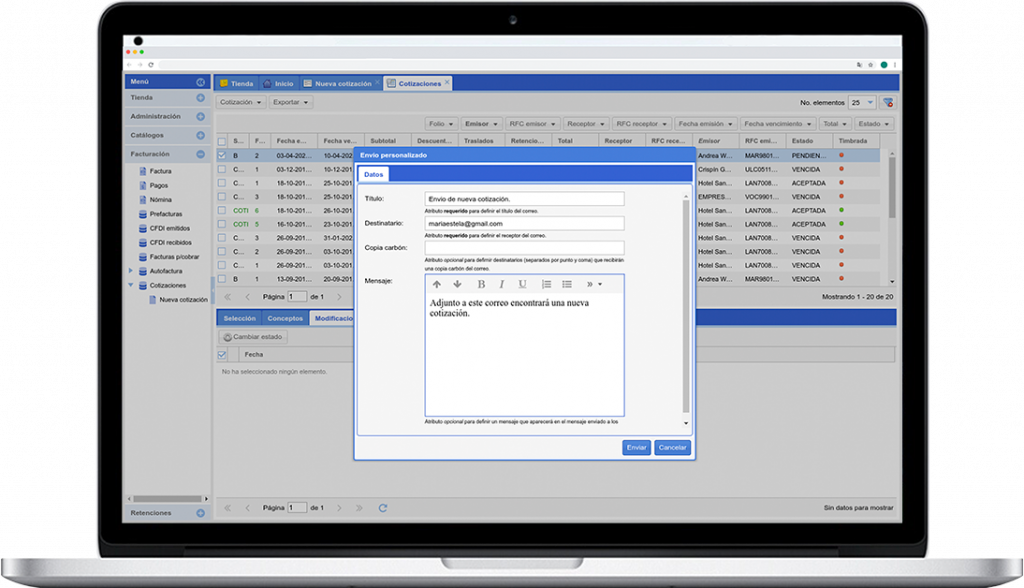This screenshot has height=588, width=1024.
Task: Toggle the checked checkbox on first row
Action: pyautogui.click(x=222, y=156)
